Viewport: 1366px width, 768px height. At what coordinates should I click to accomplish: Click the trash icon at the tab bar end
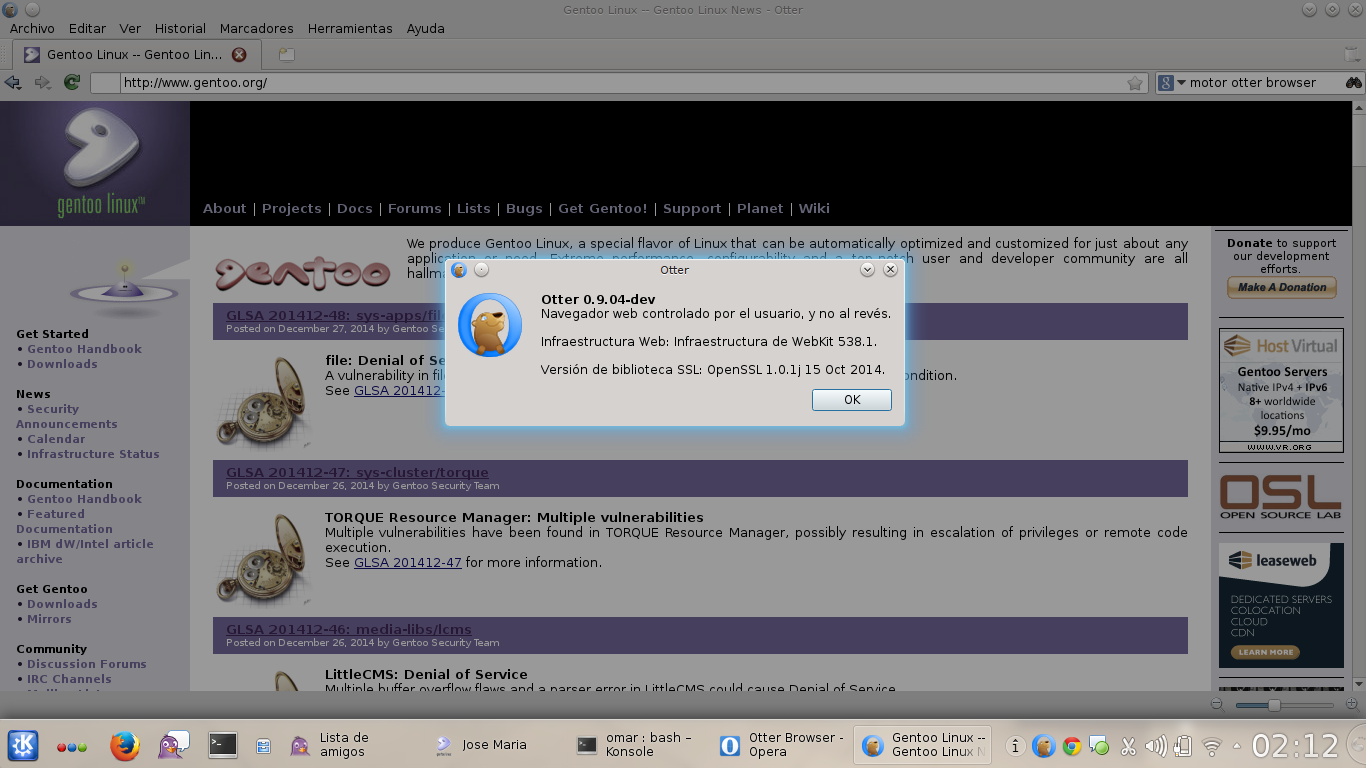coord(1353,55)
